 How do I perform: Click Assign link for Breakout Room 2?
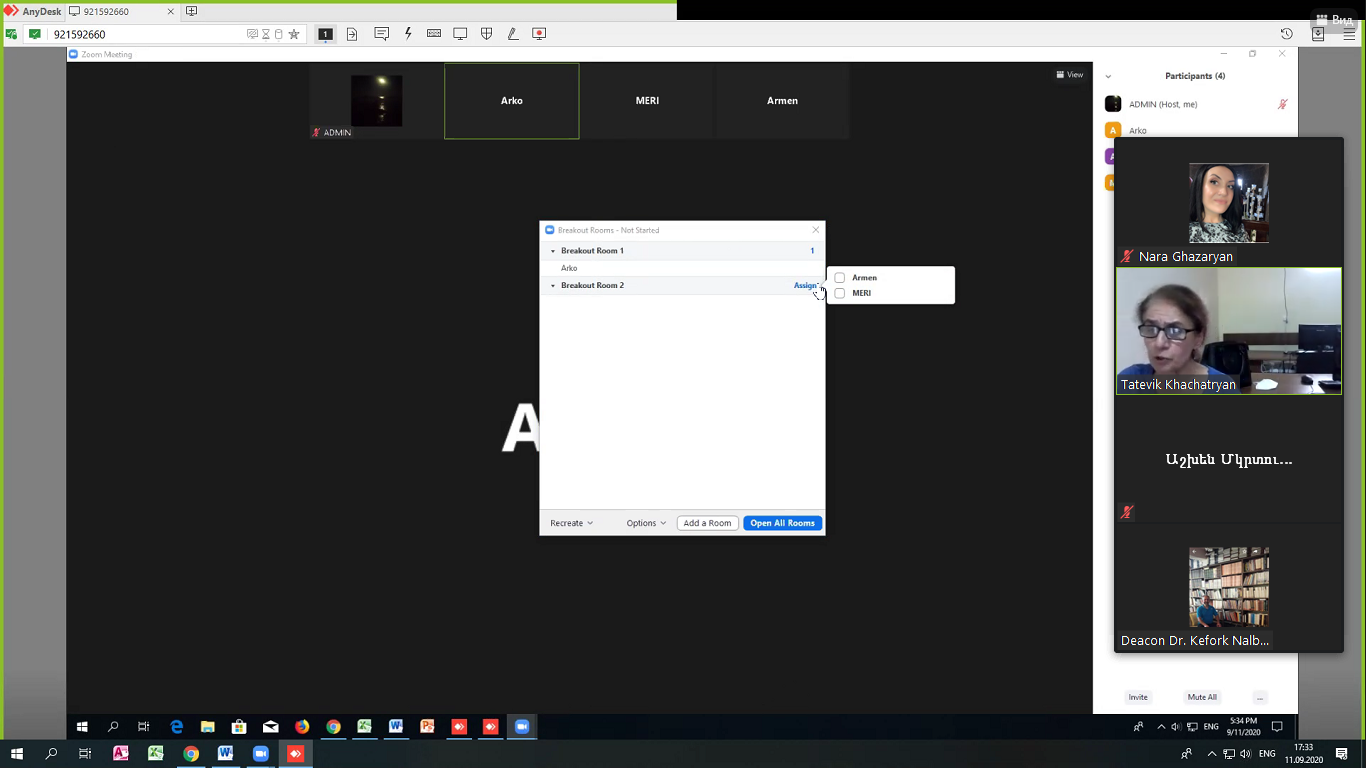pos(805,286)
